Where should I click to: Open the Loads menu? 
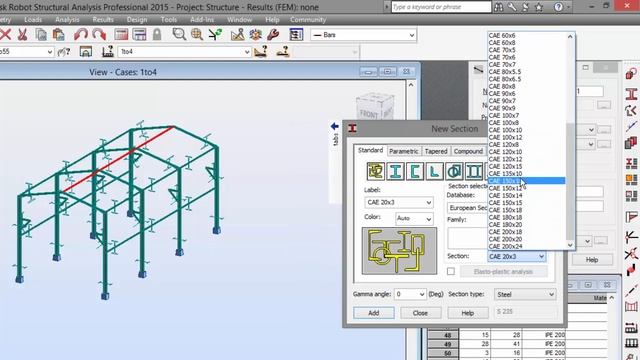(x=33, y=20)
